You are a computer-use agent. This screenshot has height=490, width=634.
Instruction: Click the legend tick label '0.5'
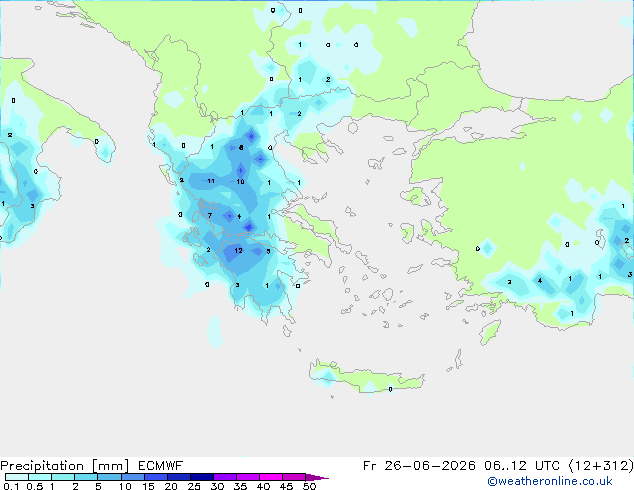click(x=35, y=486)
